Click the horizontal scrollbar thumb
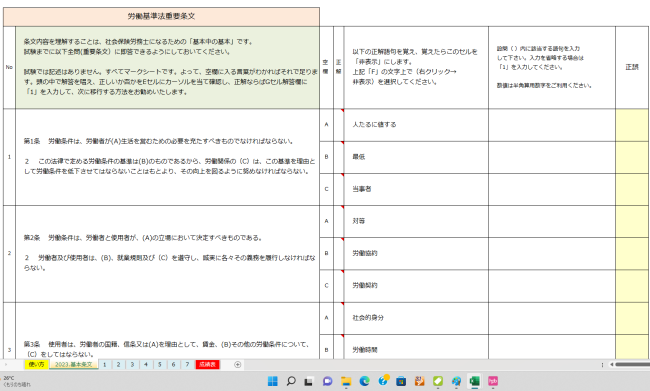 pos(633,364)
